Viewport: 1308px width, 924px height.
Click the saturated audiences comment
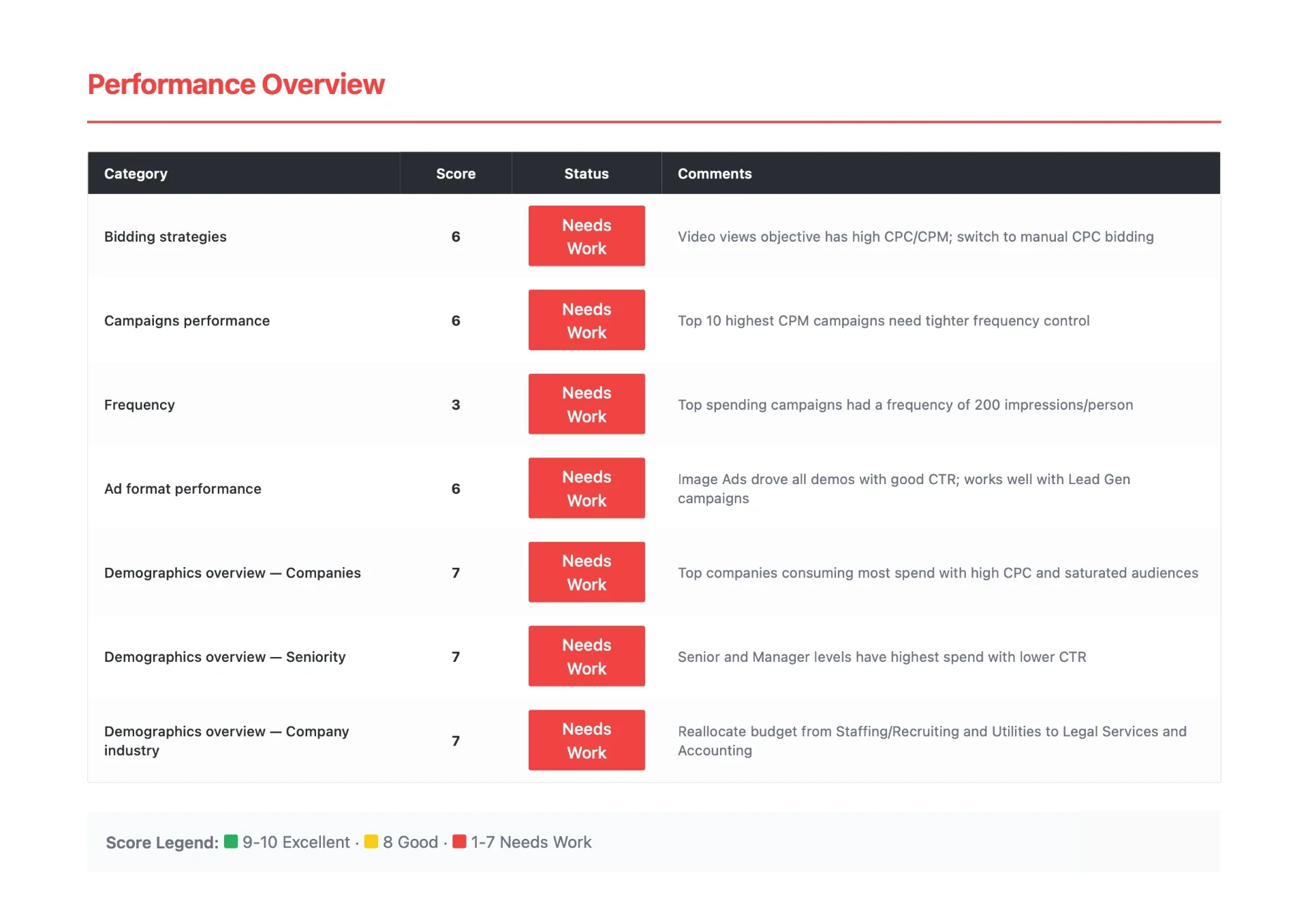point(938,573)
